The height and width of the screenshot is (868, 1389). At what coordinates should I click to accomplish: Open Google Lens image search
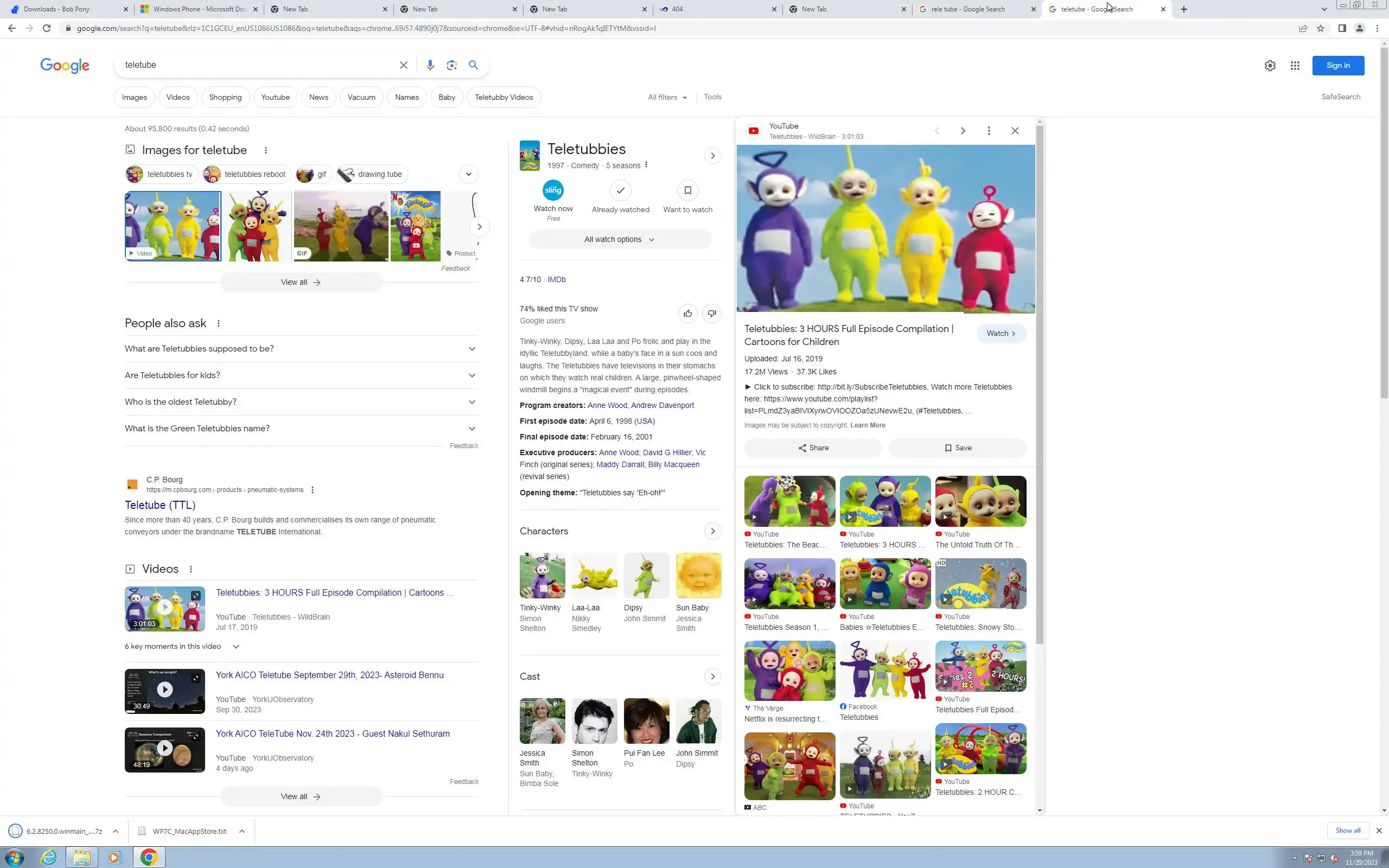pos(452,65)
